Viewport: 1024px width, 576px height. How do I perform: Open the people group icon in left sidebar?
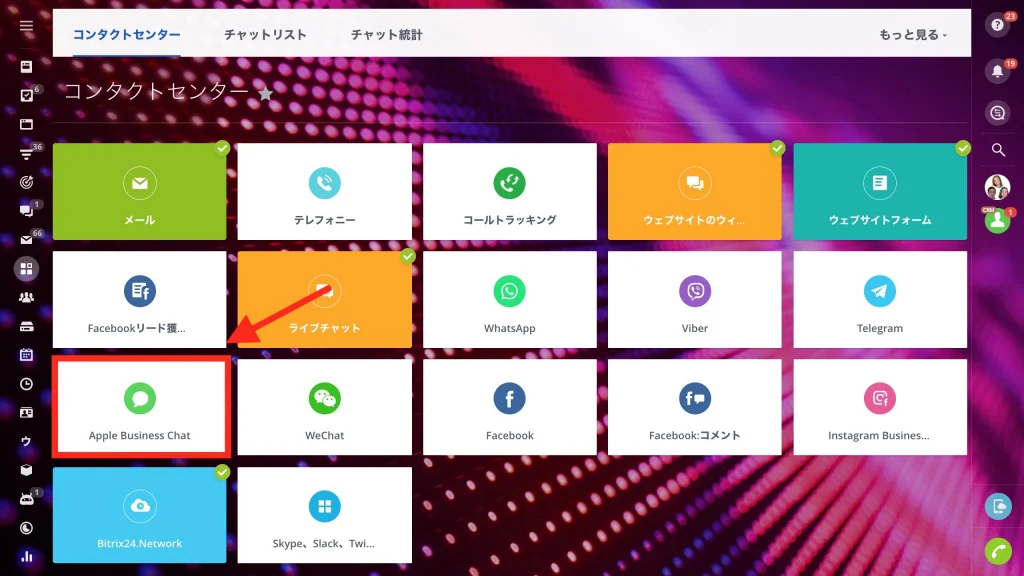pos(26,297)
